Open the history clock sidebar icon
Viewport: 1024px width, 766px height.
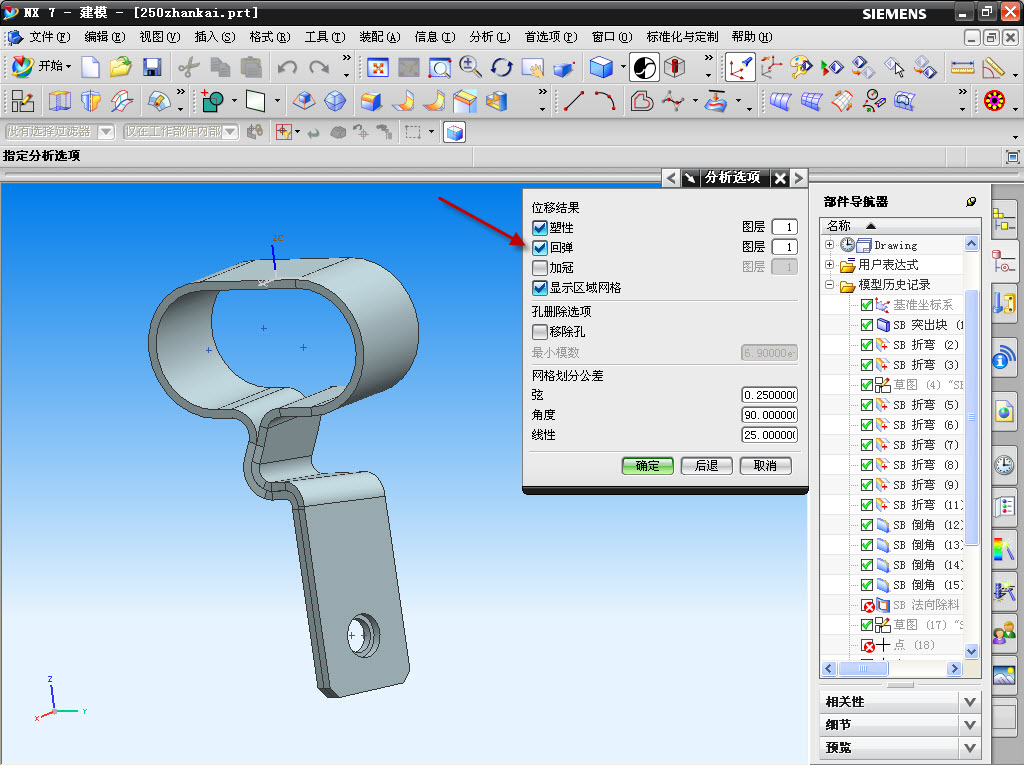pos(1004,465)
